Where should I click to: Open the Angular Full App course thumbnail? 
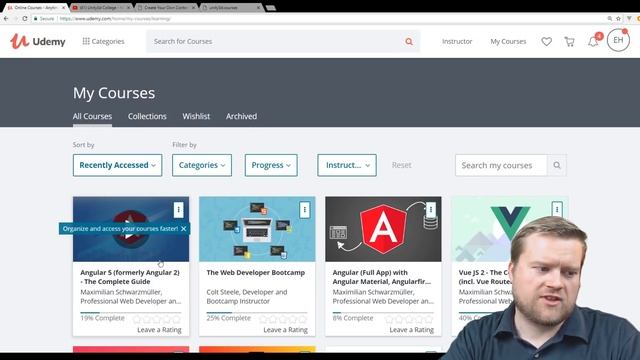tap(383, 229)
